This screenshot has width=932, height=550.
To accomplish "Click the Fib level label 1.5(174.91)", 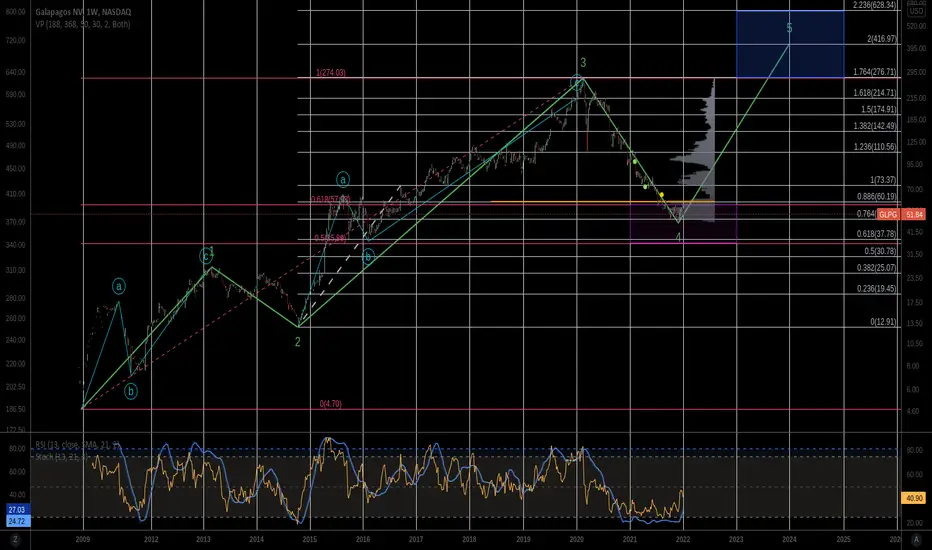I will [x=879, y=109].
